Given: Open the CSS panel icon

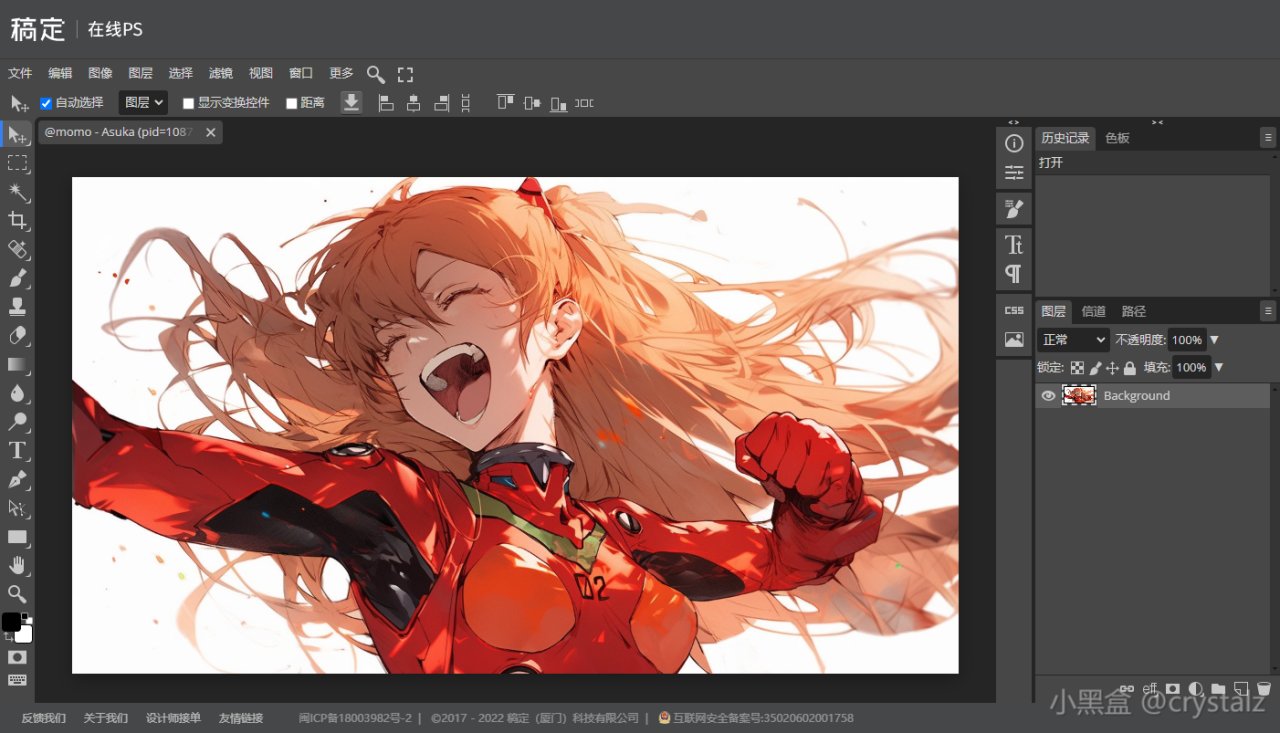Looking at the screenshot, I should pyautogui.click(x=1014, y=310).
